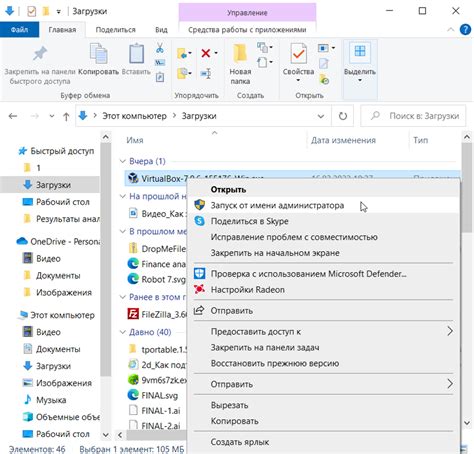Image resolution: width=474 pixels, height=454 pixels.
Task: Collapse the ribbon with the chevron
Action: tap(451, 30)
